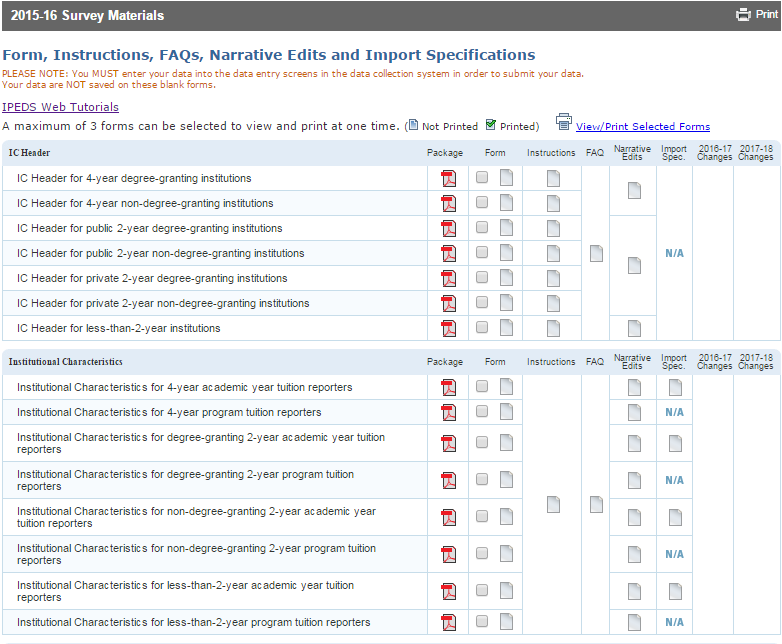
Task: Click the Print button in header bar
Action: (x=757, y=15)
